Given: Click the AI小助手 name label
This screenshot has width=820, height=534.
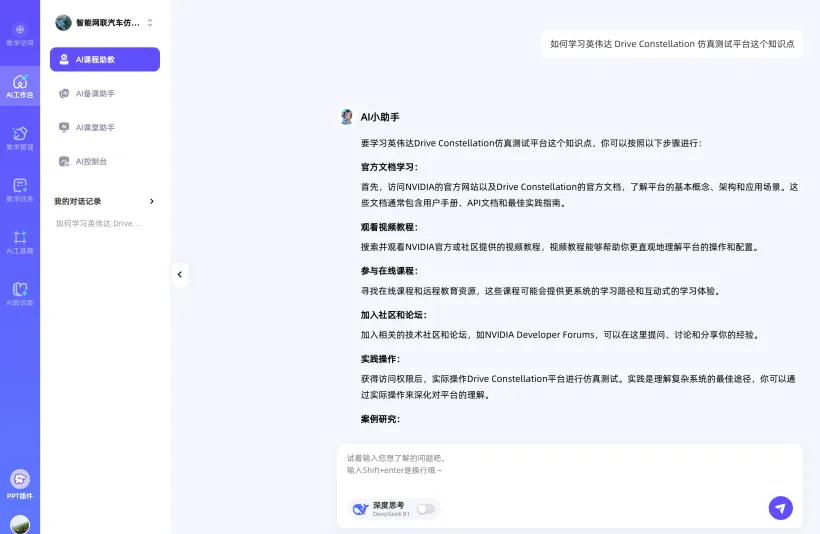Looking at the screenshot, I should (380, 117).
